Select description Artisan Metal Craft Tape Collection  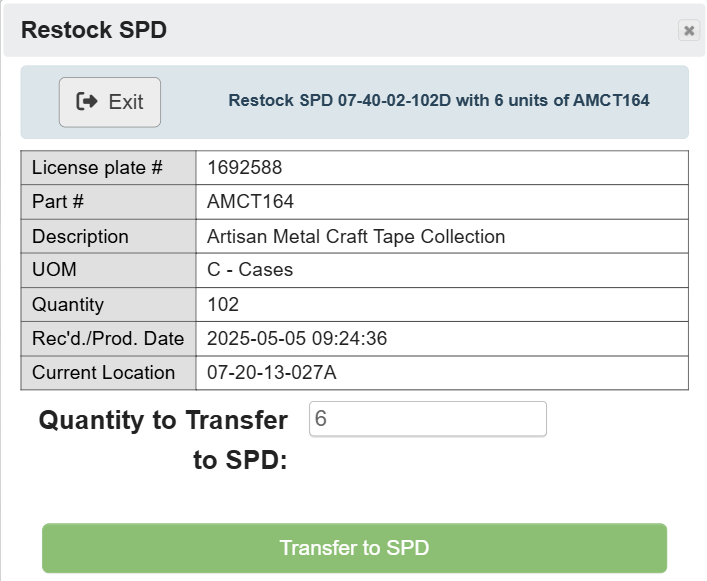[356, 237]
